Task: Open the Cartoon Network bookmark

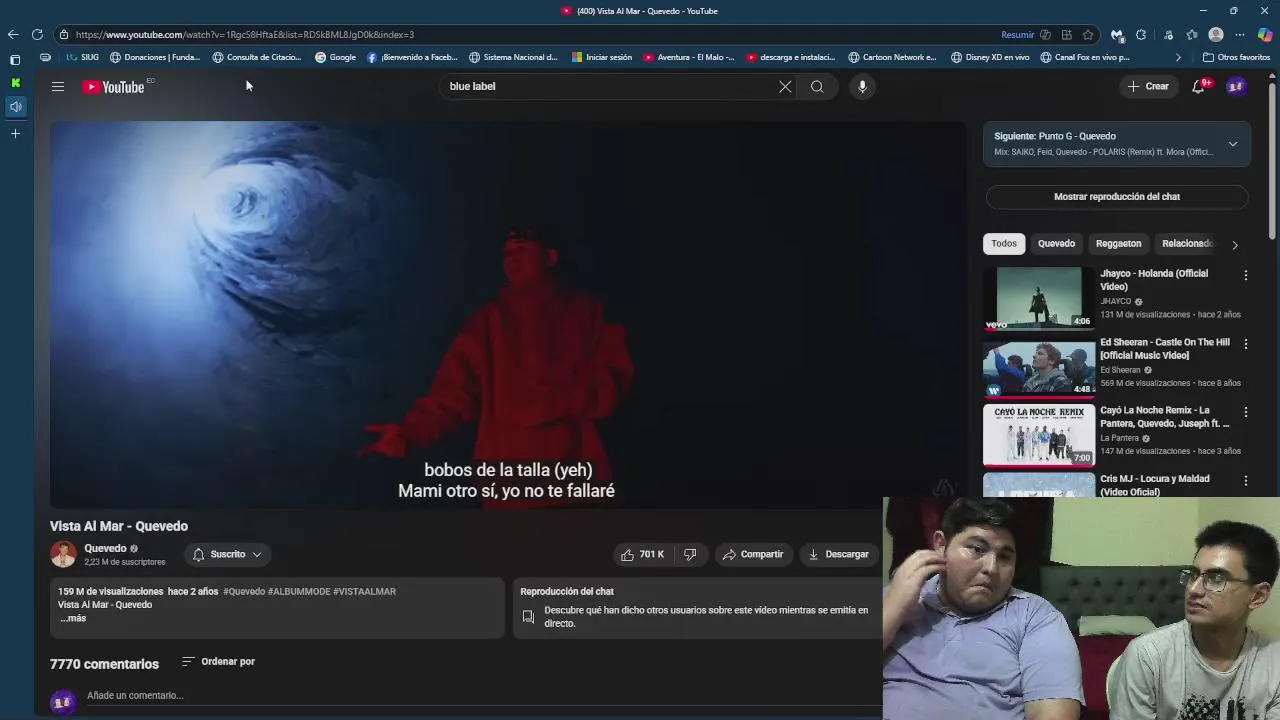Action: [x=892, y=57]
